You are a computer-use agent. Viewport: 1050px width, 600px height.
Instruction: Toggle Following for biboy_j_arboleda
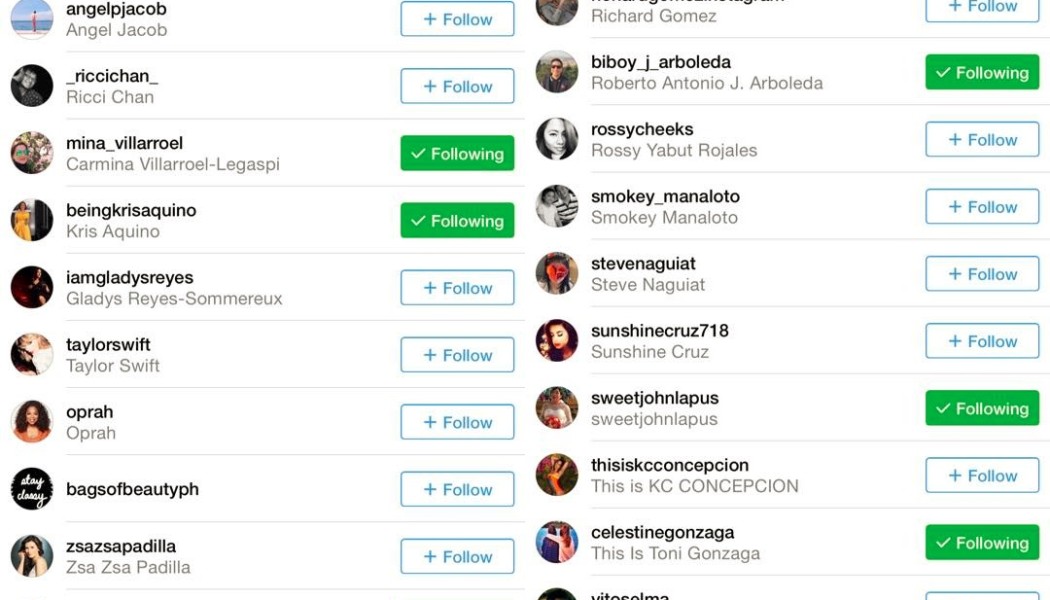tap(982, 72)
